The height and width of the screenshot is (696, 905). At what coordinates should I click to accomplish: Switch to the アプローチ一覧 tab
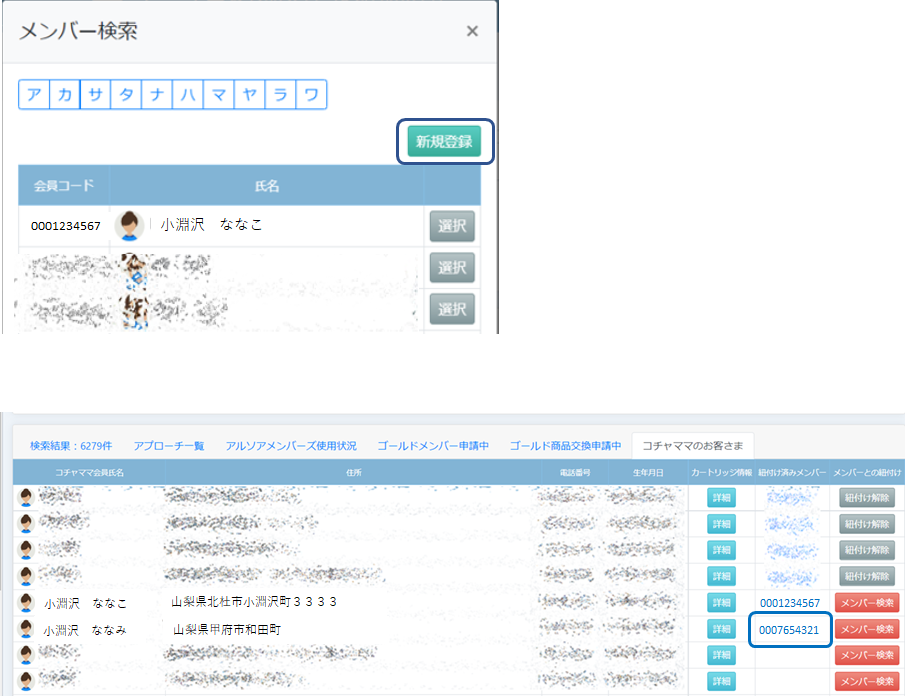pos(168,445)
